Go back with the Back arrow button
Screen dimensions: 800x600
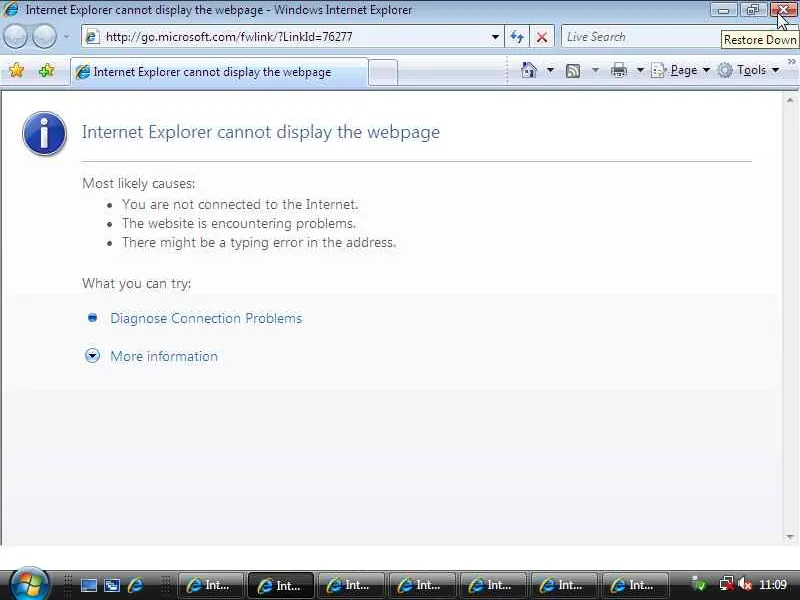15,37
